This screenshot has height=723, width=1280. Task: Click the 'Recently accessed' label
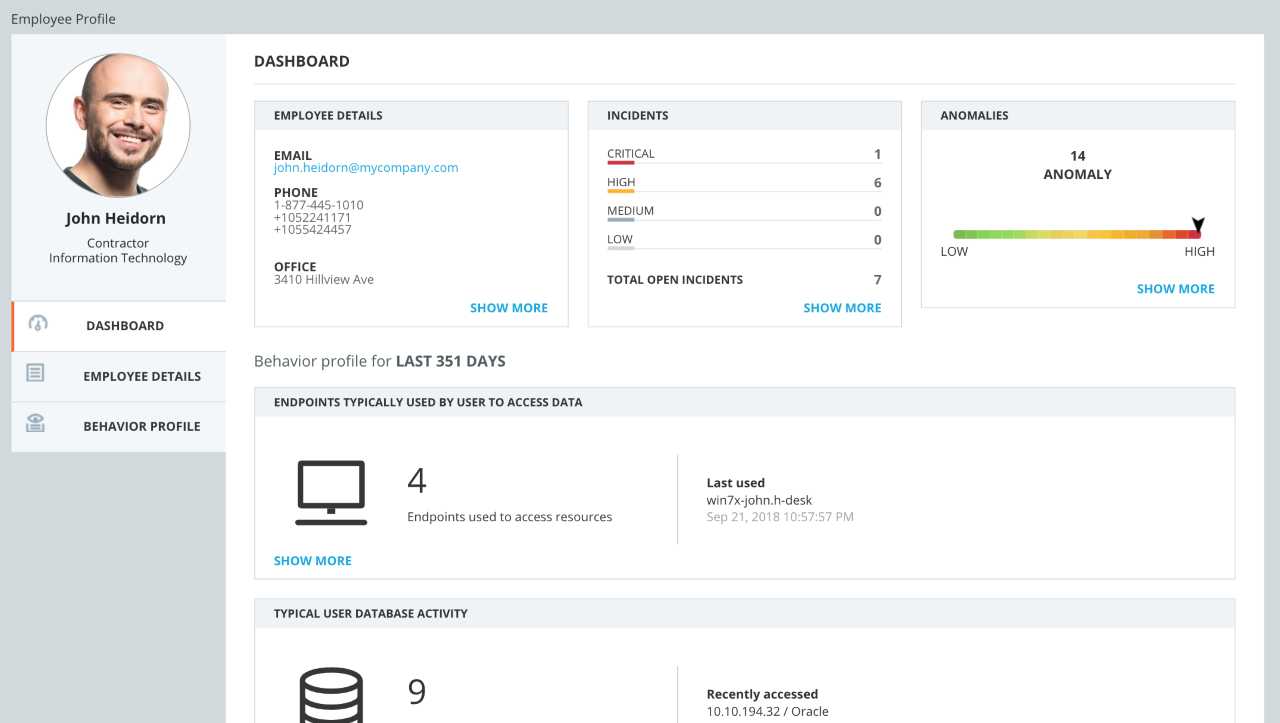coord(762,694)
